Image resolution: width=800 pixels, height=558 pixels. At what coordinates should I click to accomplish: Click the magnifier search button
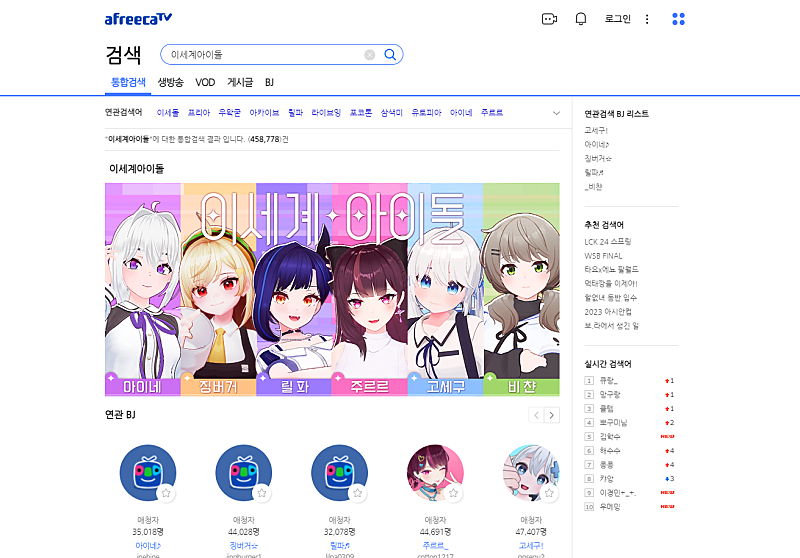coord(390,55)
